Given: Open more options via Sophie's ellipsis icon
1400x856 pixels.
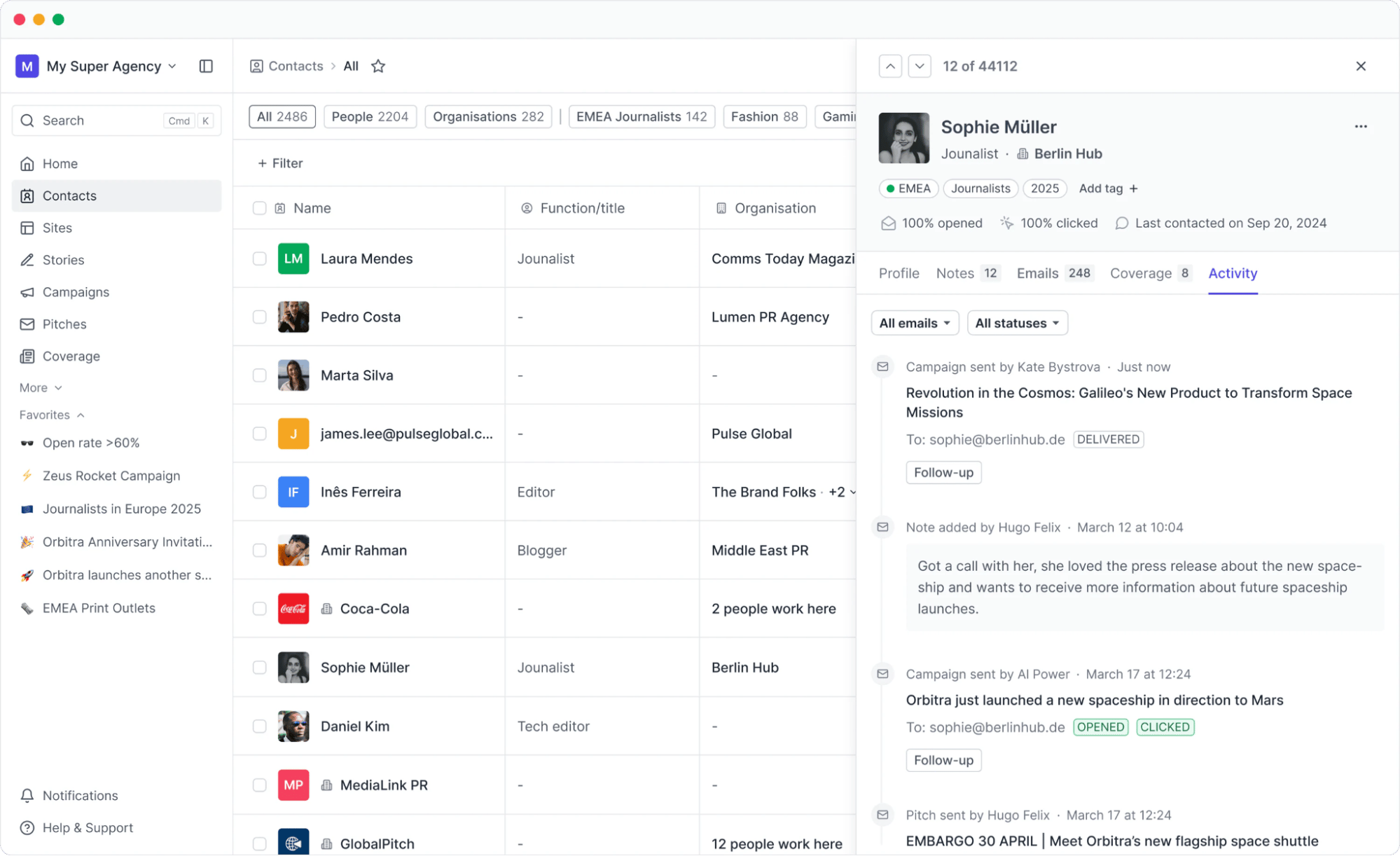Looking at the screenshot, I should coord(1360,126).
